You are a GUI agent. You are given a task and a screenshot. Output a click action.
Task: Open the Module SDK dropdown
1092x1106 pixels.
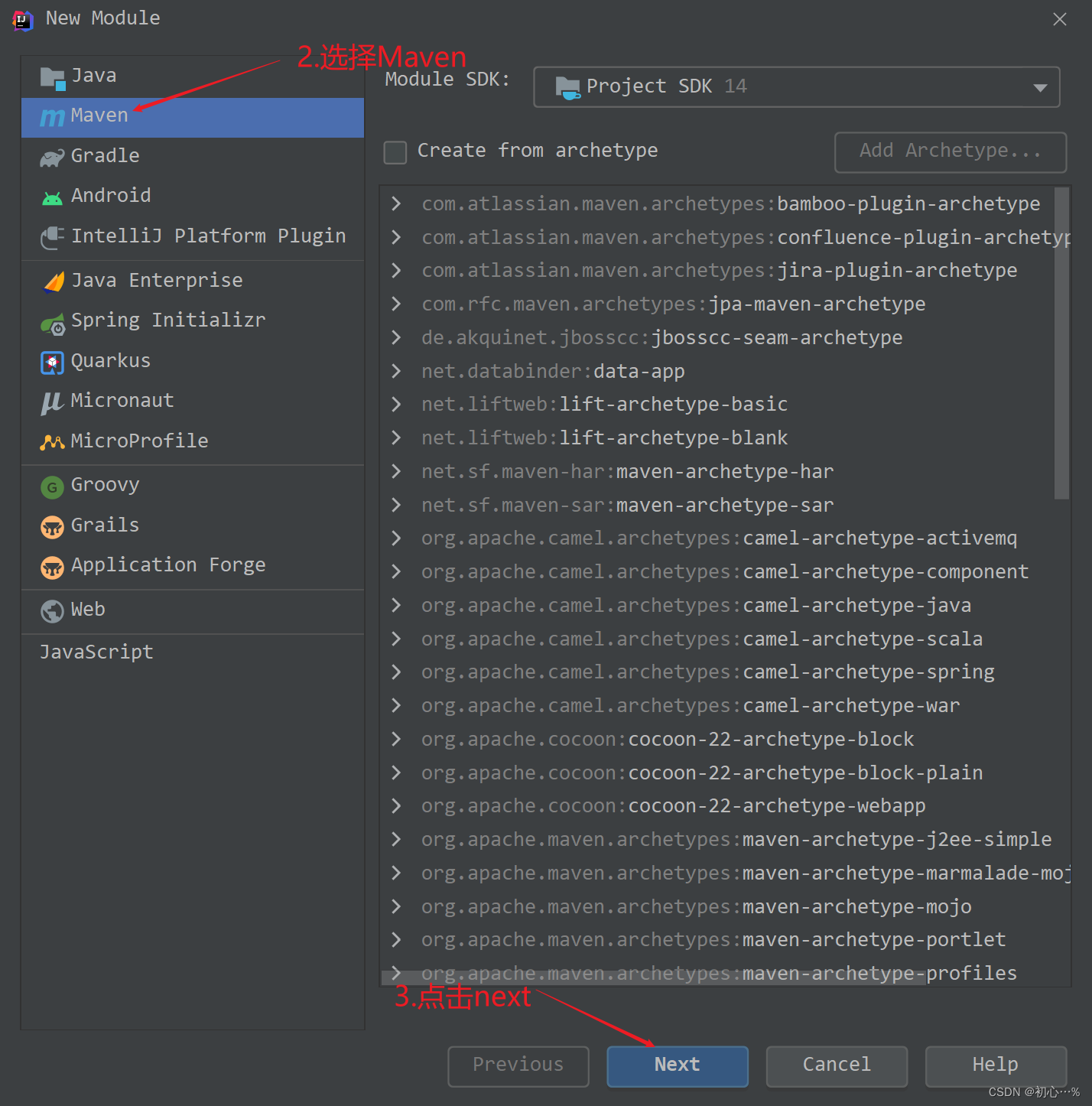(x=796, y=86)
